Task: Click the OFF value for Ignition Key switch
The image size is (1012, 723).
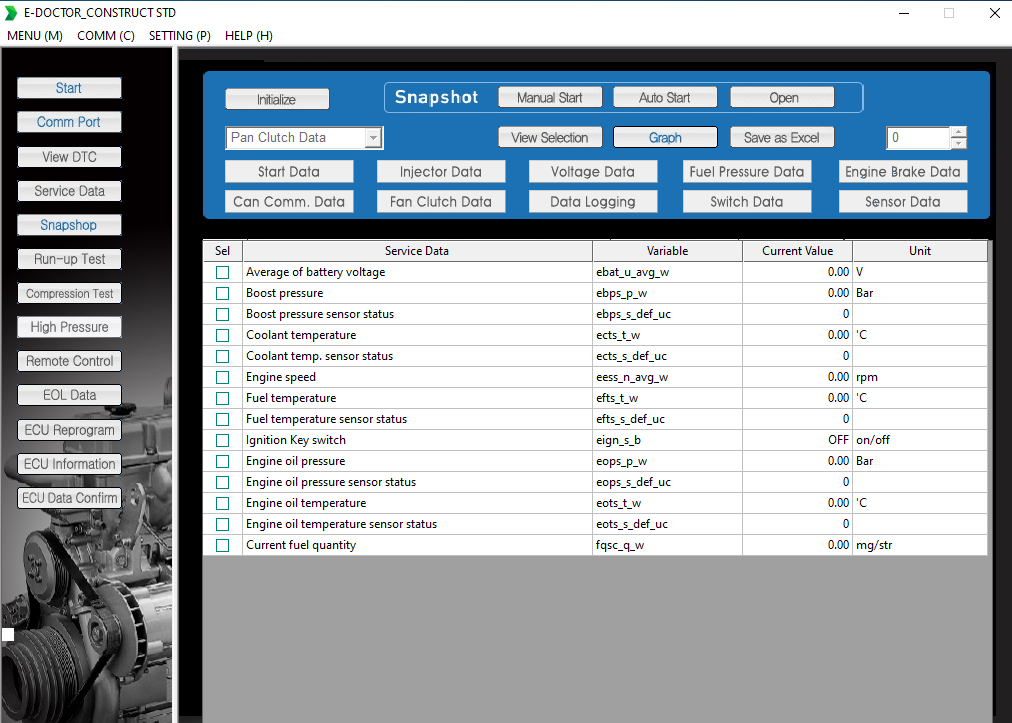Action: tap(838, 440)
